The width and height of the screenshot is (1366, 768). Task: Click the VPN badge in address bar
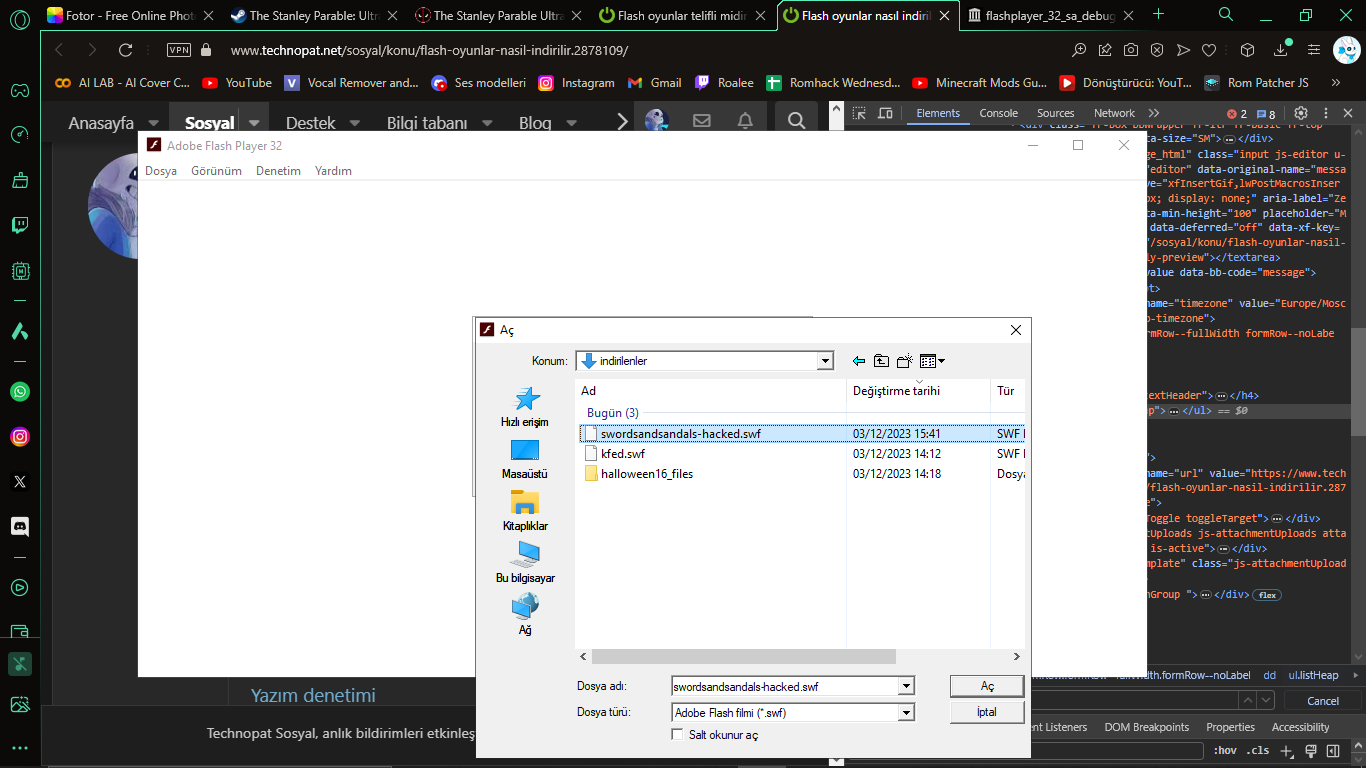tap(179, 50)
